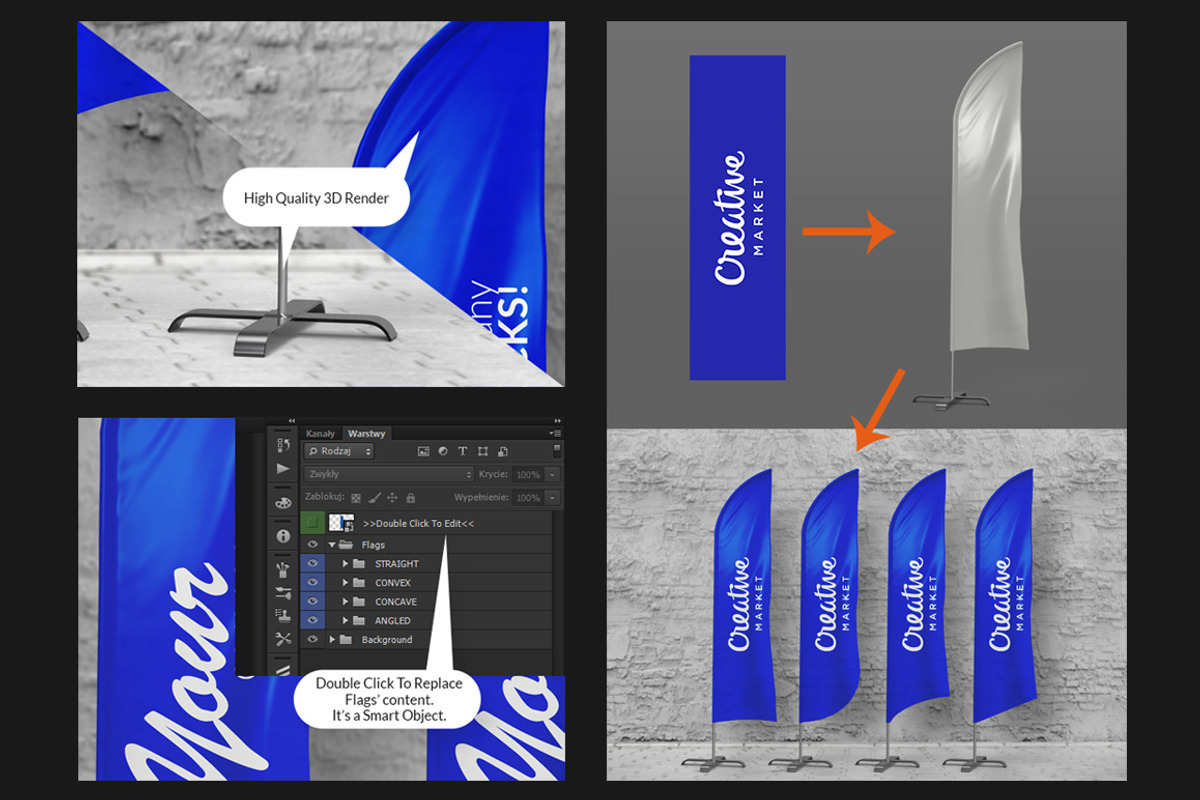Screen dimensions: 1200x800
Task: Switch to the Warstwy tab
Action: pos(366,434)
